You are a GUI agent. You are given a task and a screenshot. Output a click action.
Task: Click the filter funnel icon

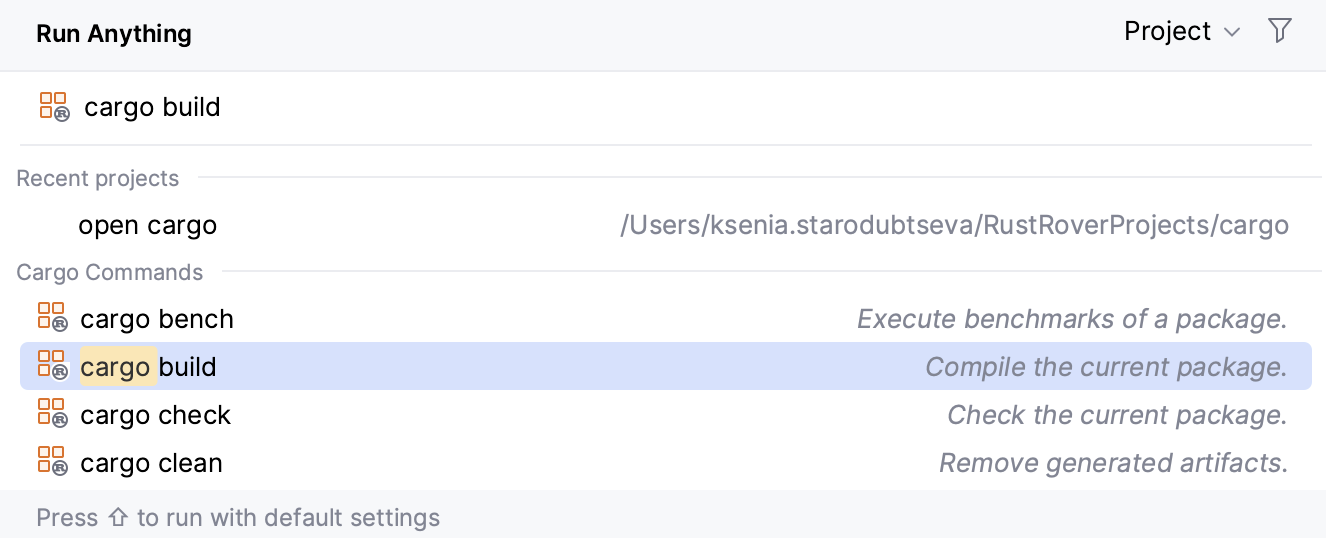pyautogui.click(x=1279, y=31)
